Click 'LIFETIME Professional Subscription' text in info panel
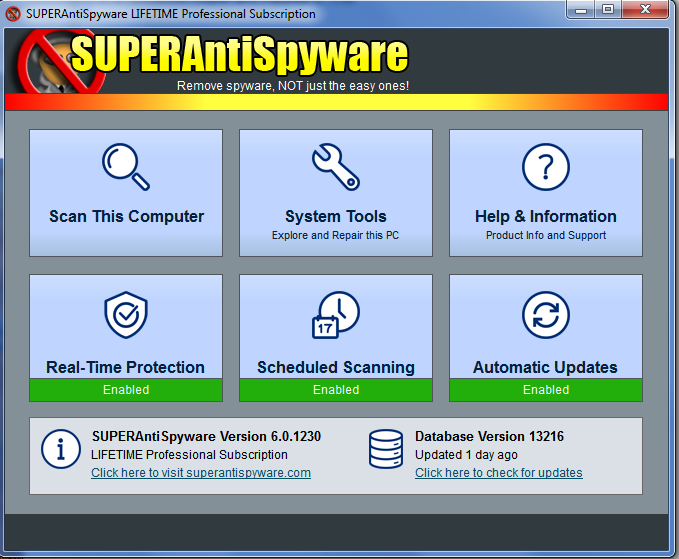679x559 pixels. coord(189,455)
